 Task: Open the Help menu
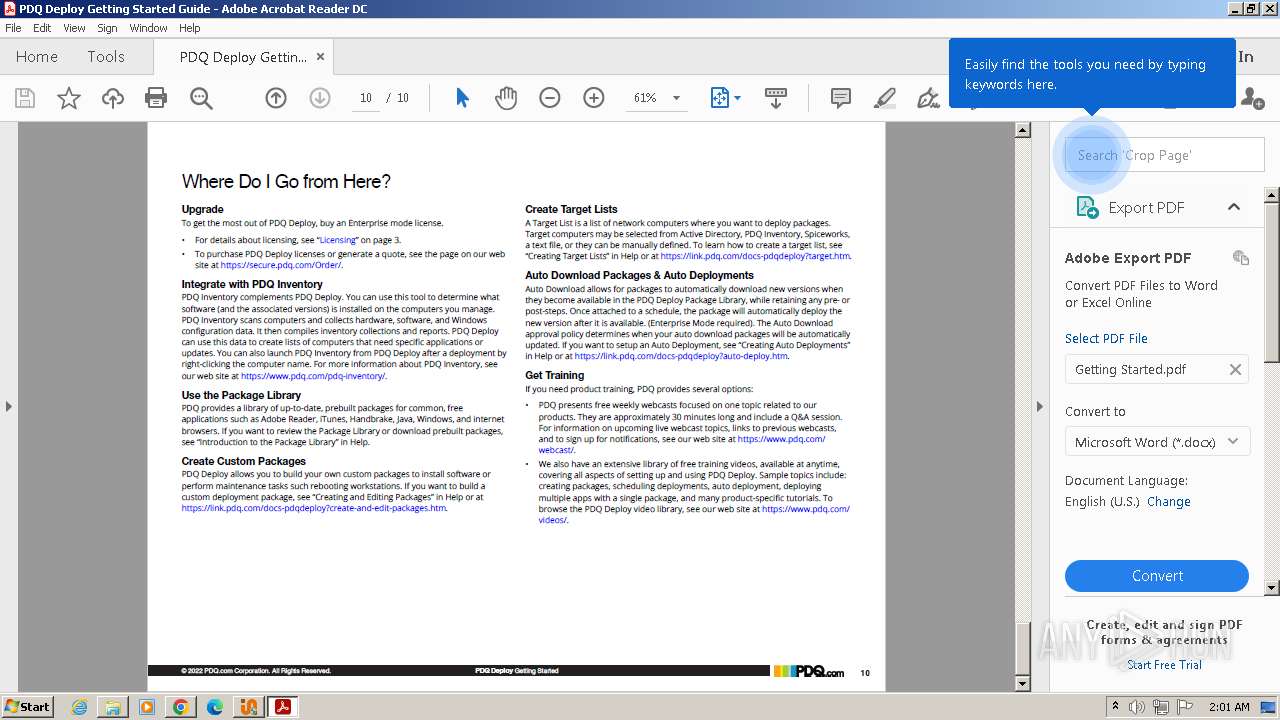[x=189, y=28]
